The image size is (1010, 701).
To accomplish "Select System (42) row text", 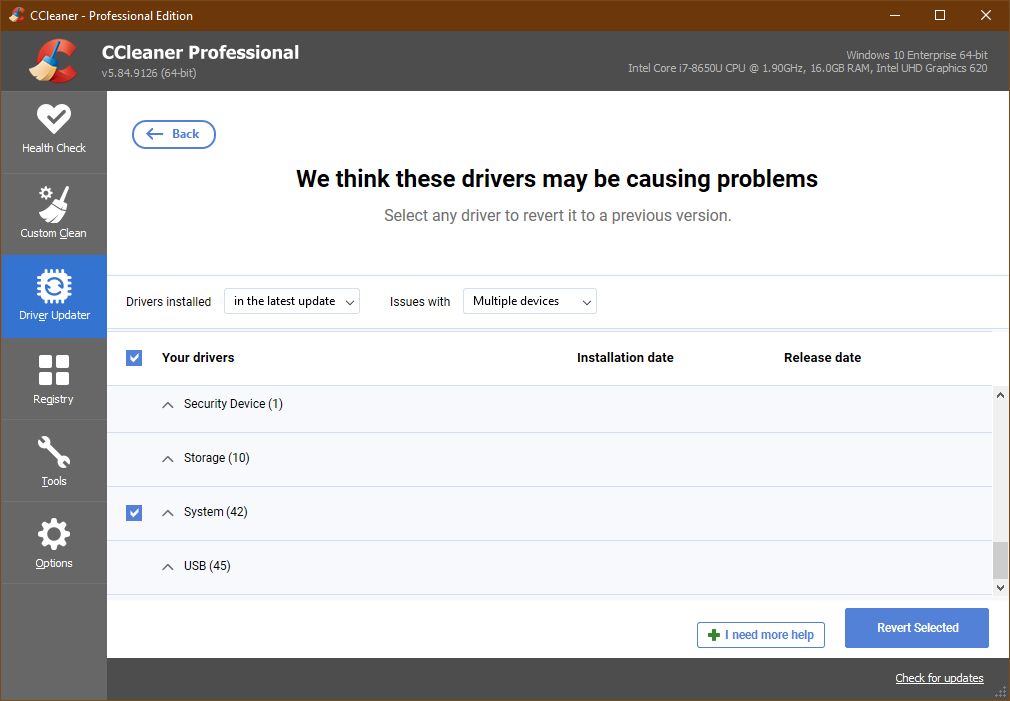I will pos(215,512).
